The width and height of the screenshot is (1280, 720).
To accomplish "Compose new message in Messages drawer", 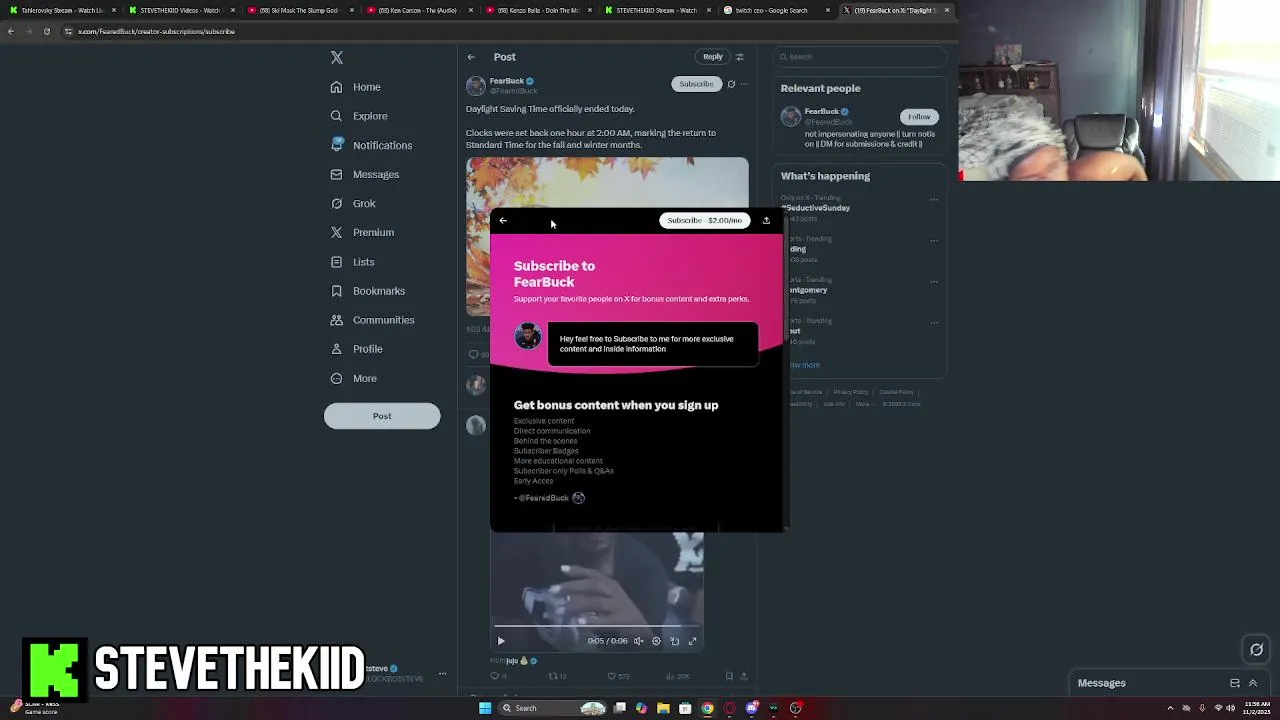I will click(x=1235, y=683).
